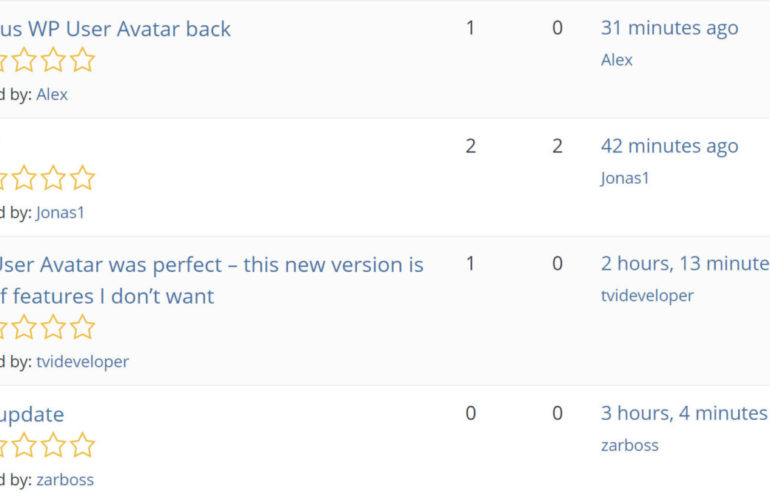The height and width of the screenshot is (500, 770).
Task: View Alex's profile from the started-by line
Action: [x=52, y=94]
